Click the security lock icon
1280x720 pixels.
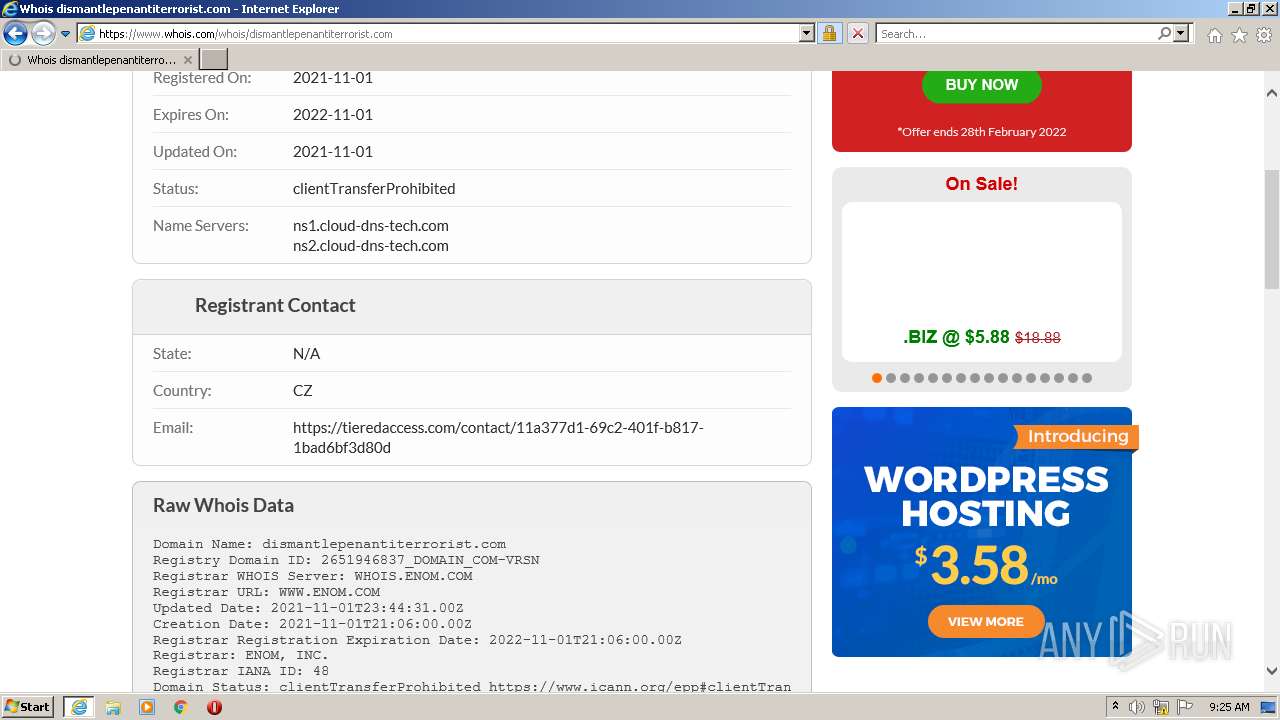click(x=829, y=34)
